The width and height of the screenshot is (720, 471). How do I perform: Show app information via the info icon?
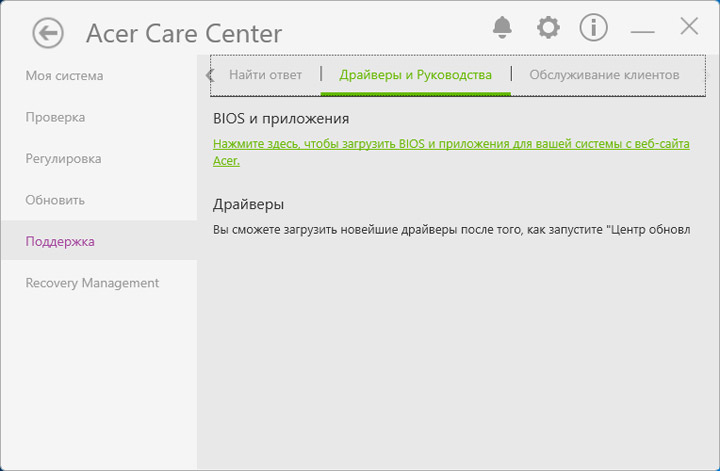pyautogui.click(x=593, y=28)
